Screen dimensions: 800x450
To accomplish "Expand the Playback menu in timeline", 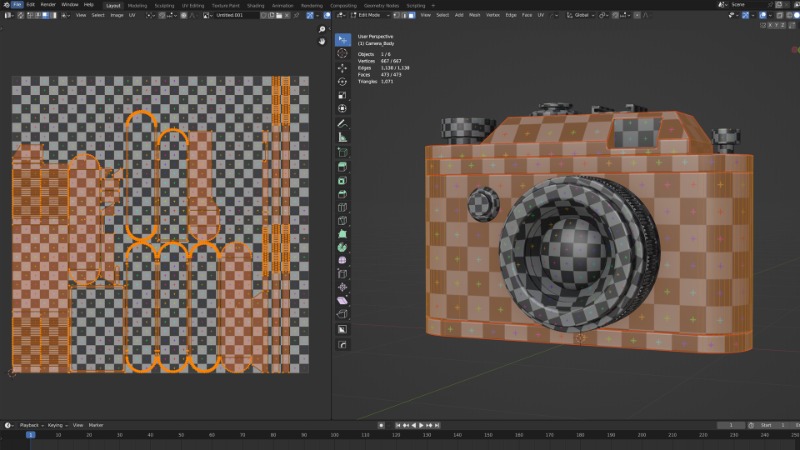I will click(30, 425).
